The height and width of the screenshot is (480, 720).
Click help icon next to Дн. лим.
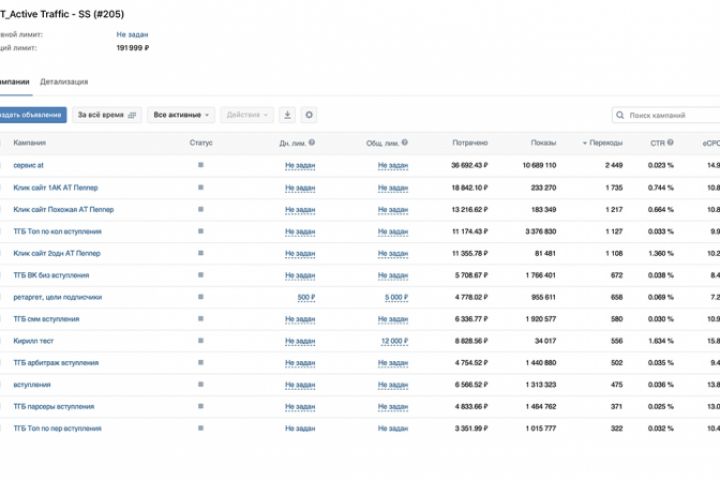(x=312, y=143)
